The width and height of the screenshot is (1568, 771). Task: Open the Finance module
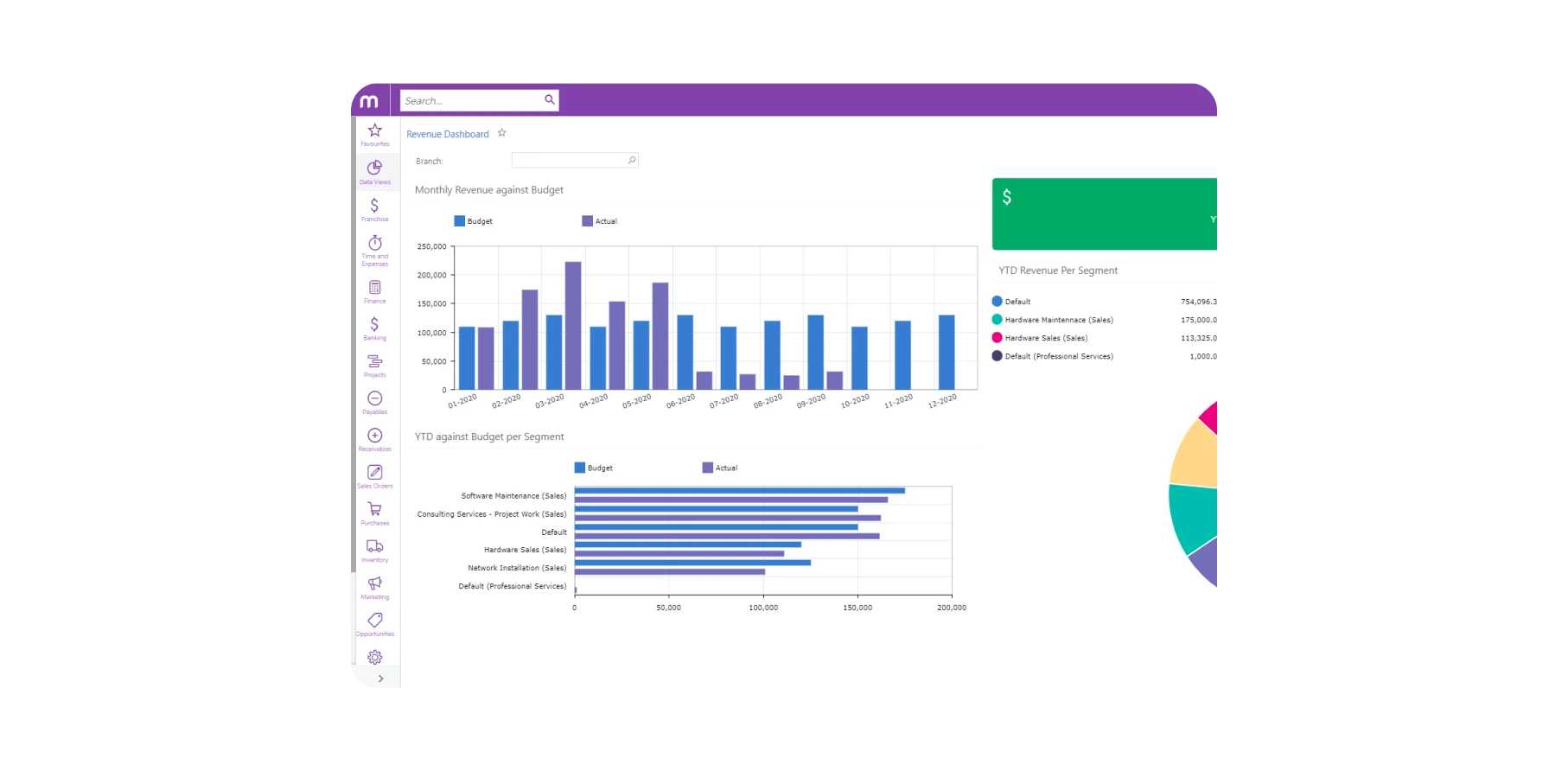coord(375,292)
